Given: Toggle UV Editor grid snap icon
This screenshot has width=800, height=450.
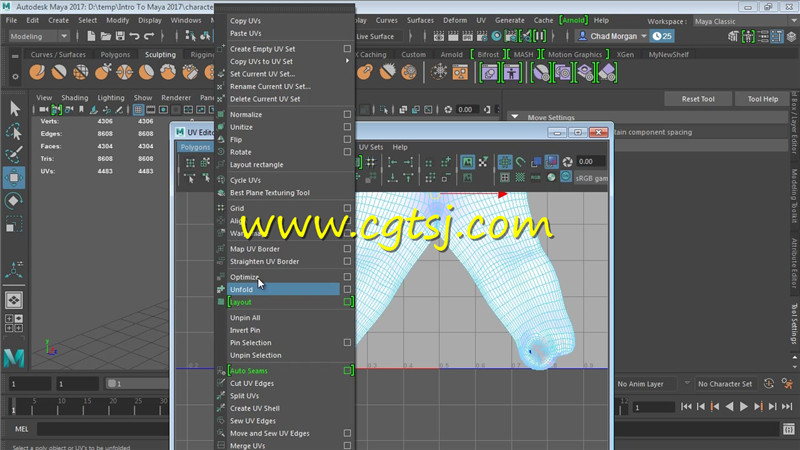Looking at the screenshot, I should tap(505, 162).
